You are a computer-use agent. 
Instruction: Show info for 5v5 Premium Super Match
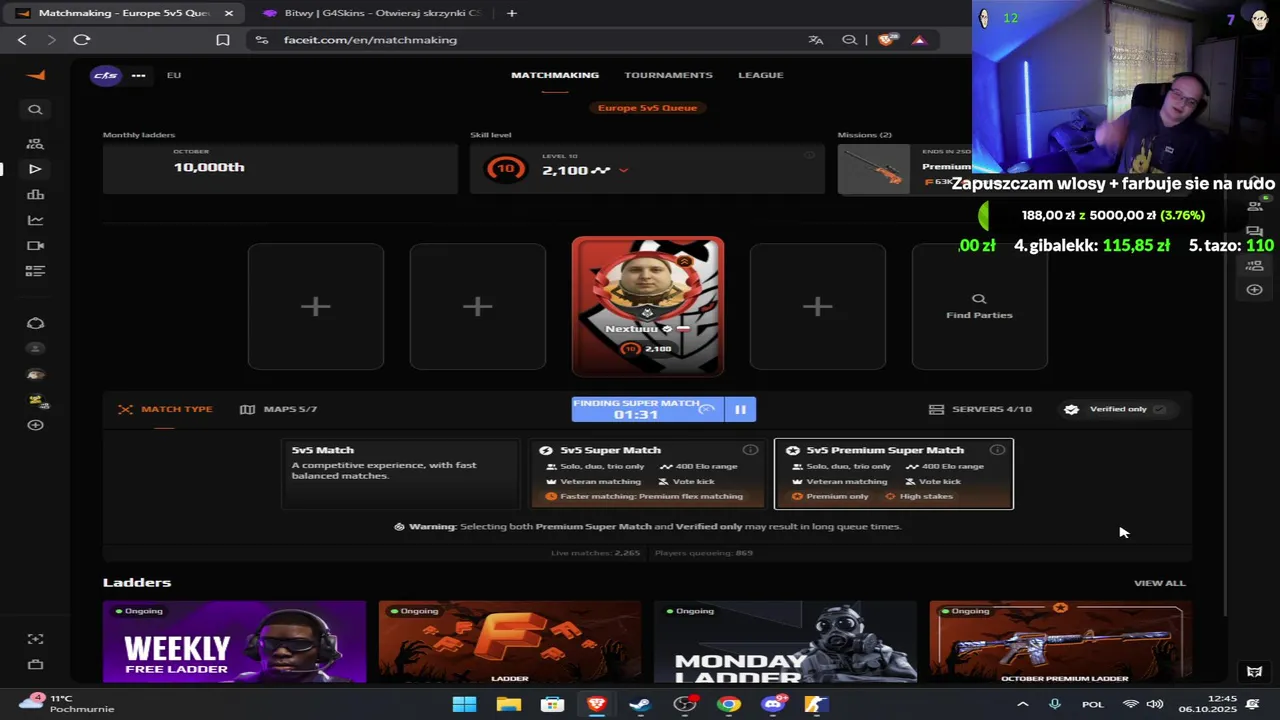997,450
